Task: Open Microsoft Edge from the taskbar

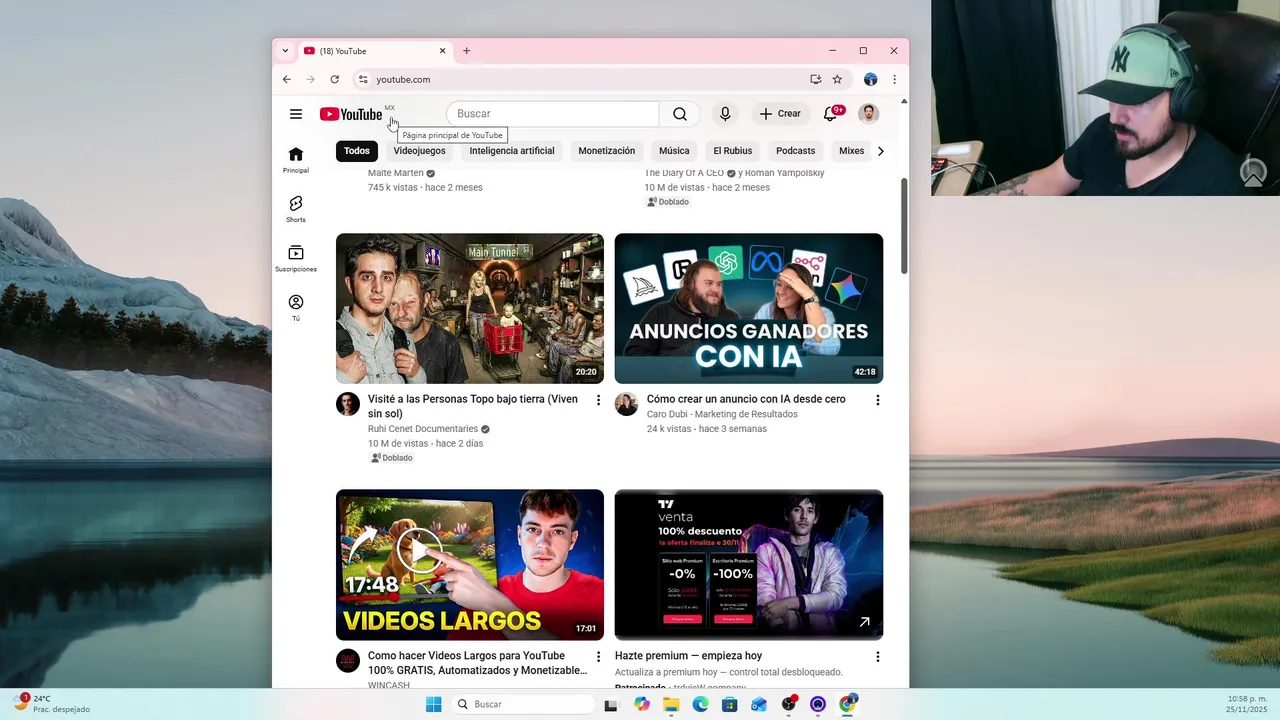Action: click(x=701, y=704)
